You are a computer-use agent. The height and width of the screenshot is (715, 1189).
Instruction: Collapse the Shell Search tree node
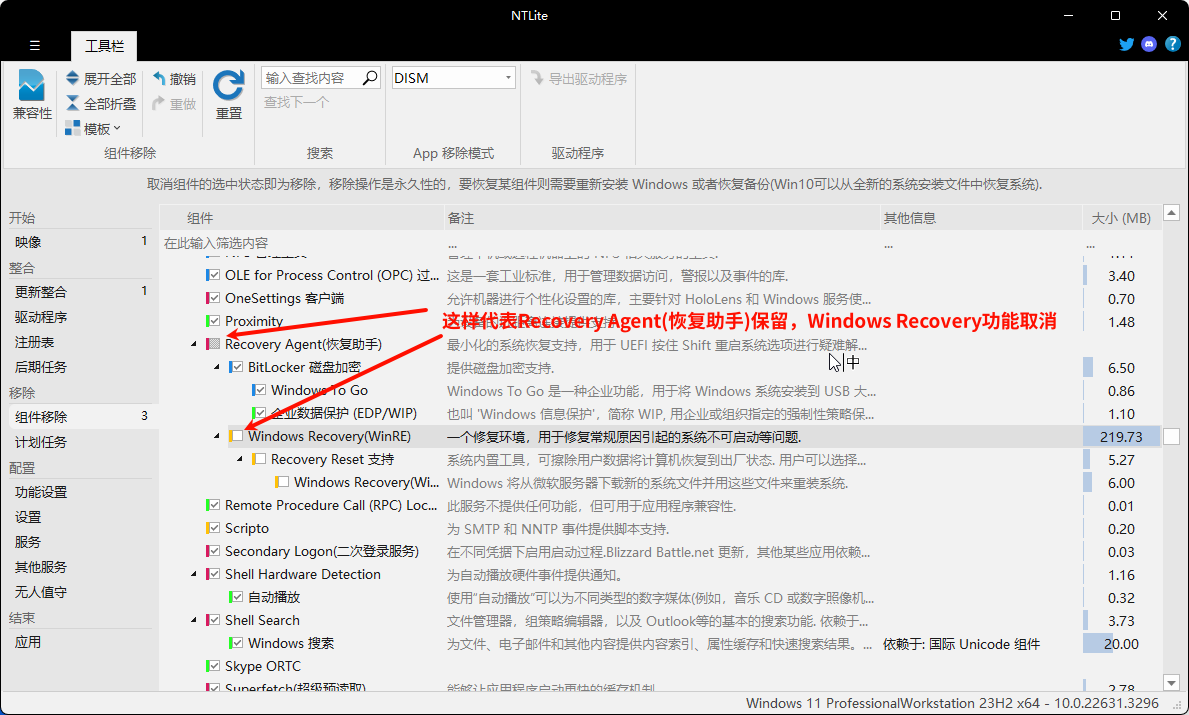194,619
